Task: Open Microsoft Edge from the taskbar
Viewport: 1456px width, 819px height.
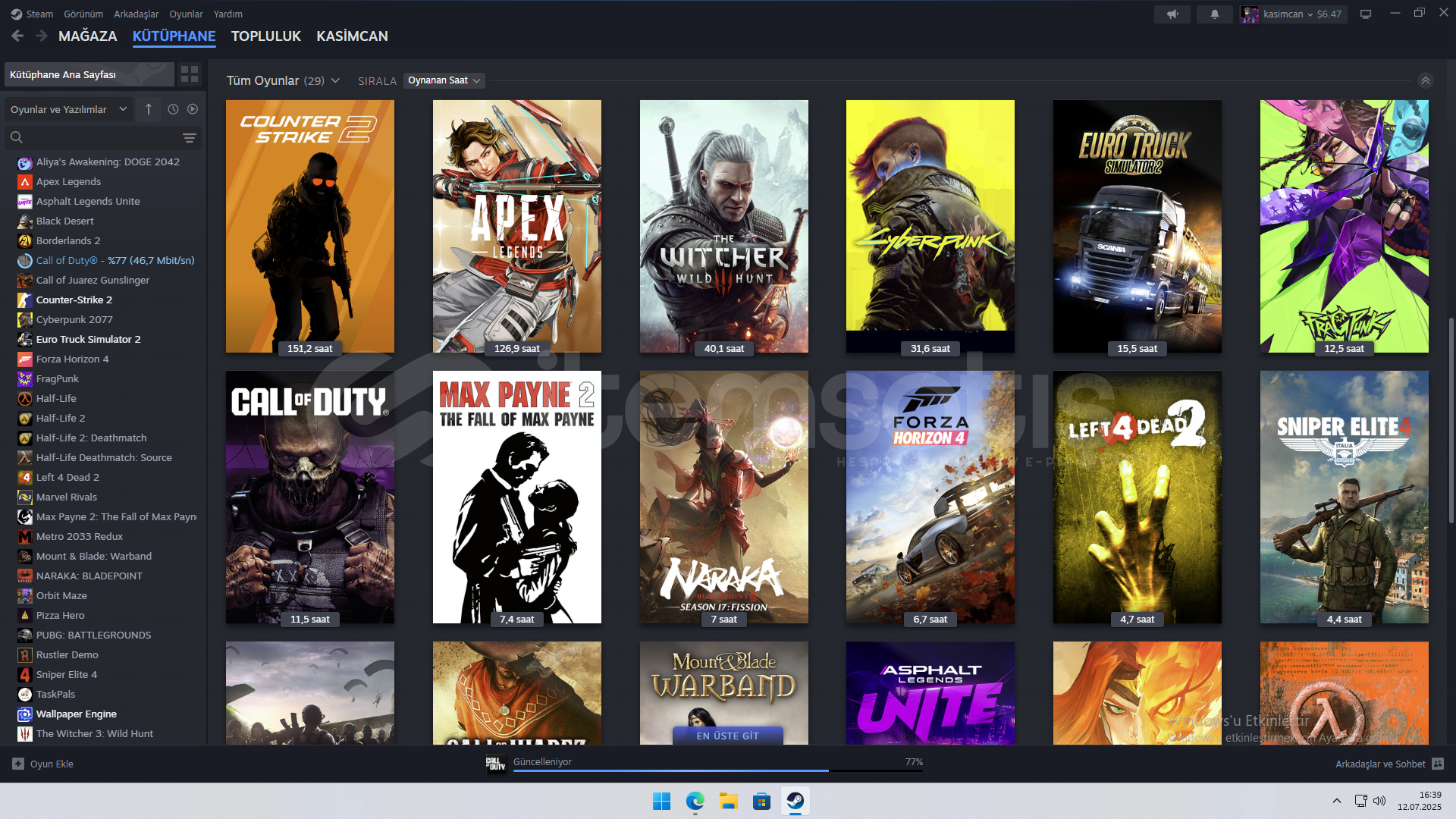Action: [x=695, y=801]
